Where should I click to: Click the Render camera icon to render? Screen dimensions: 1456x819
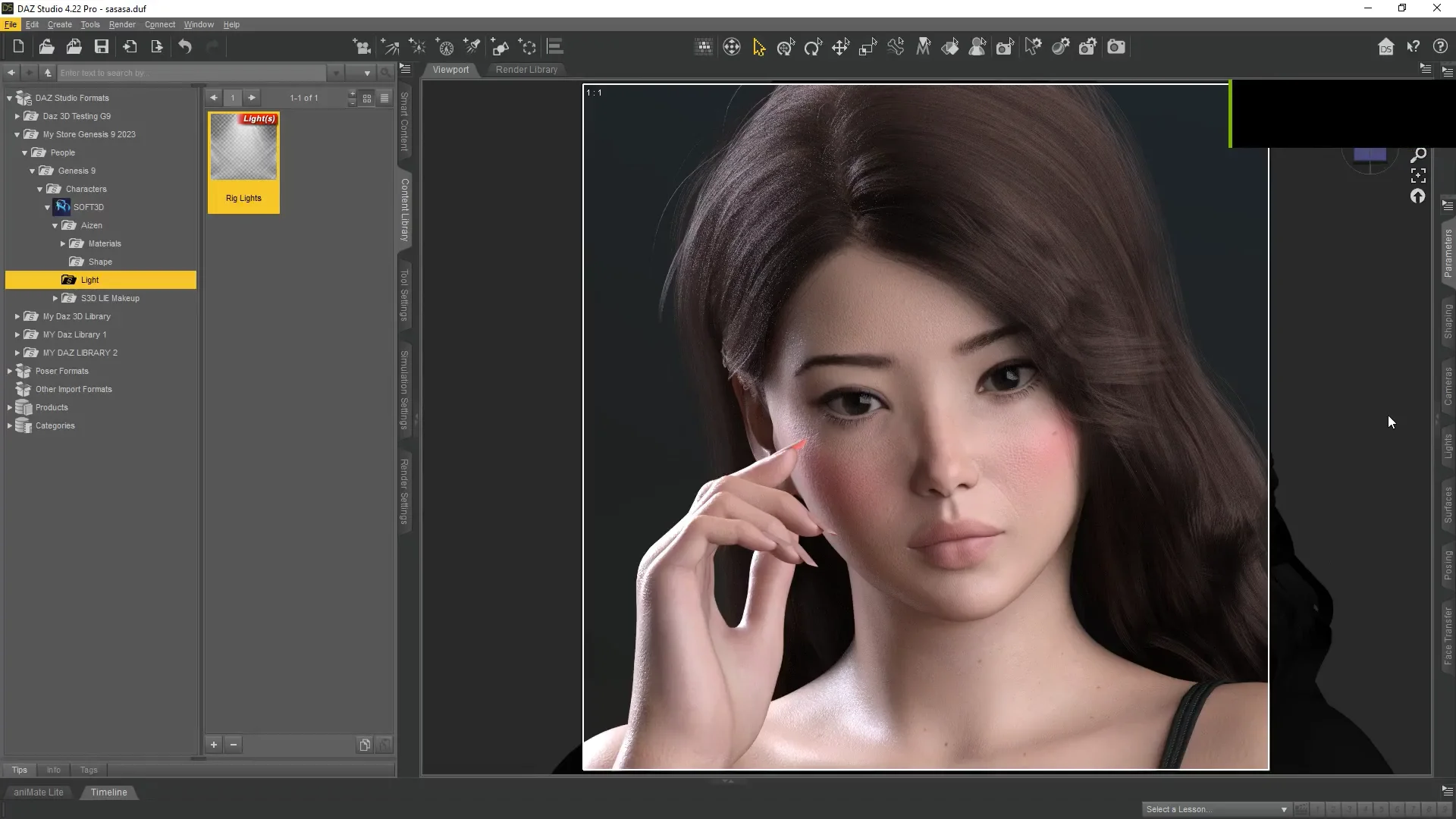click(x=1116, y=47)
